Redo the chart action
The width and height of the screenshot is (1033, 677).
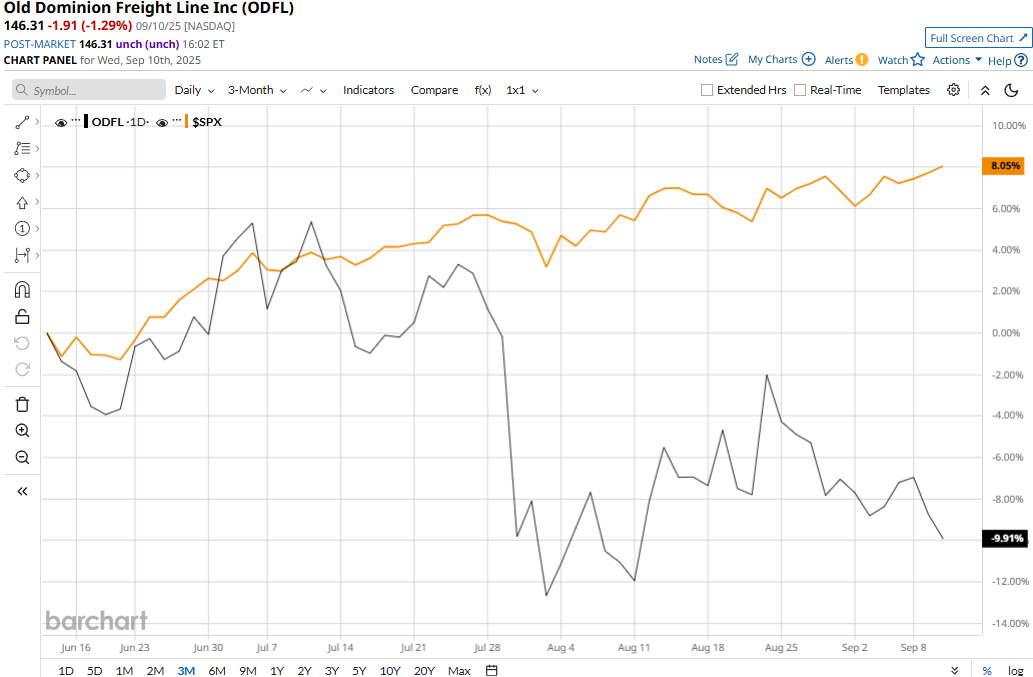point(22,369)
